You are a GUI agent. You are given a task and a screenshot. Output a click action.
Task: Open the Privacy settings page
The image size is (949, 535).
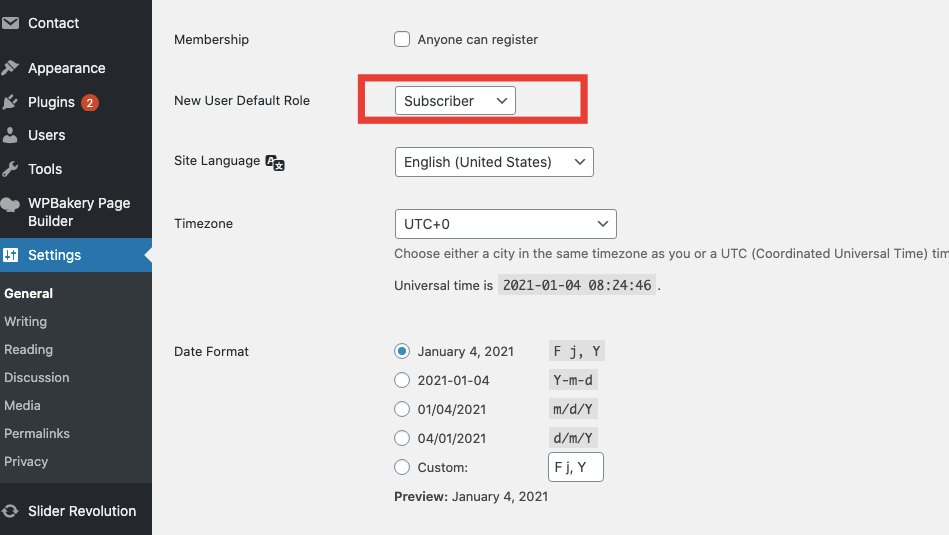(26, 462)
